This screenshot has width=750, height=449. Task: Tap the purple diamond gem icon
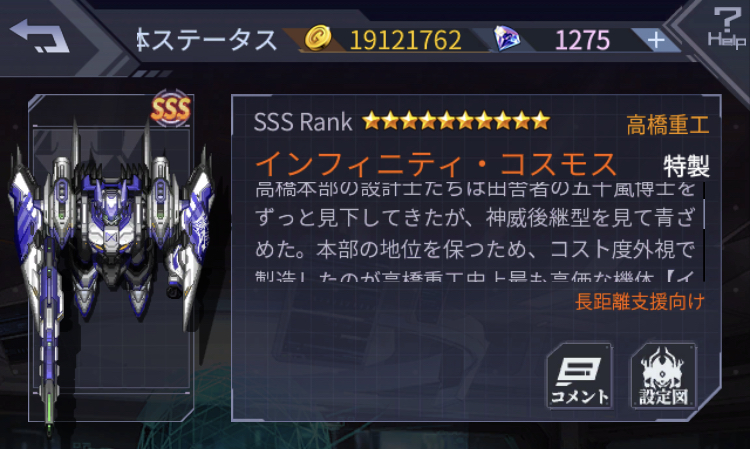point(507,39)
